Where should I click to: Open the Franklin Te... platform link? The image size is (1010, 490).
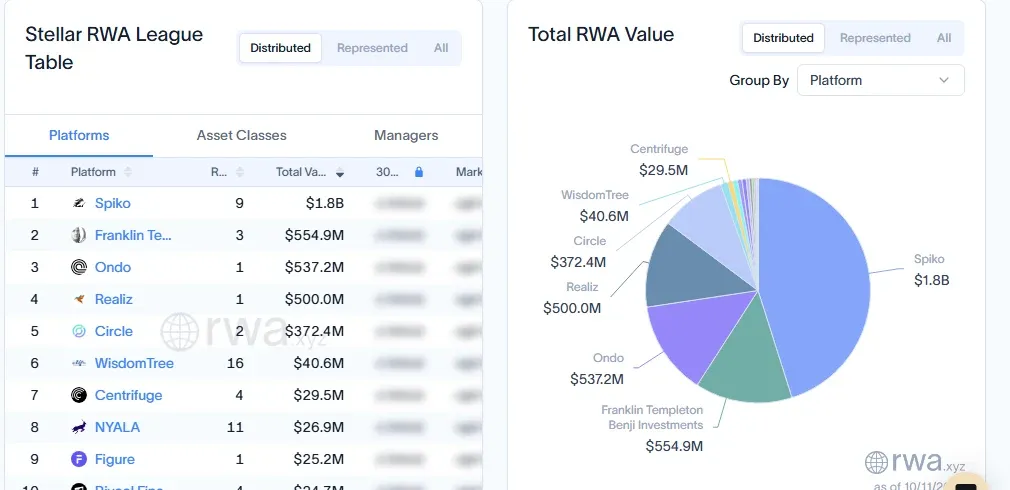tap(133, 235)
